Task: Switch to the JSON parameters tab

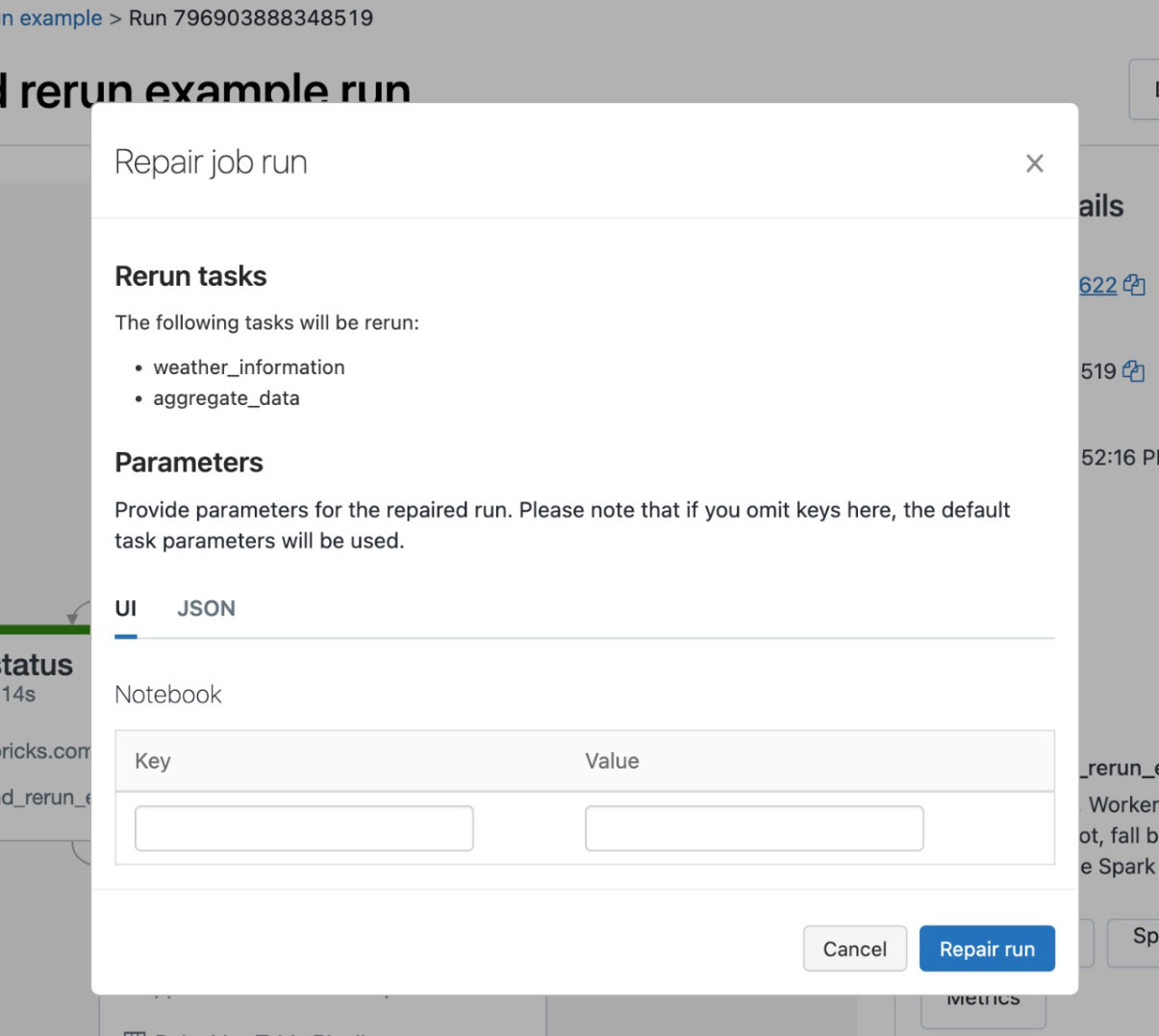Action: click(x=206, y=609)
